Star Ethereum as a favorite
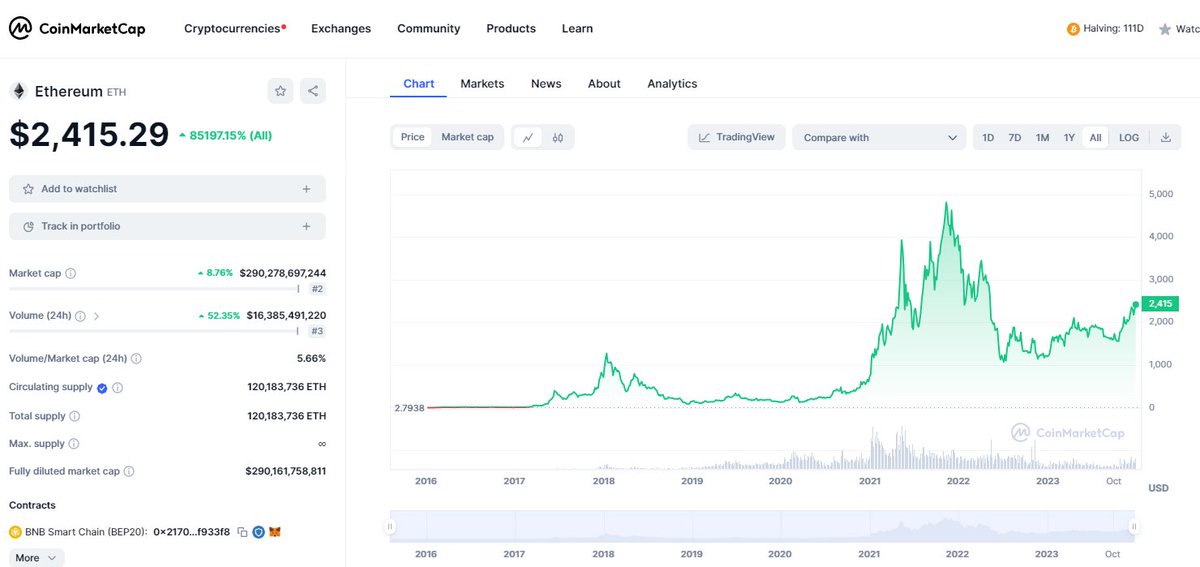 point(280,91)
